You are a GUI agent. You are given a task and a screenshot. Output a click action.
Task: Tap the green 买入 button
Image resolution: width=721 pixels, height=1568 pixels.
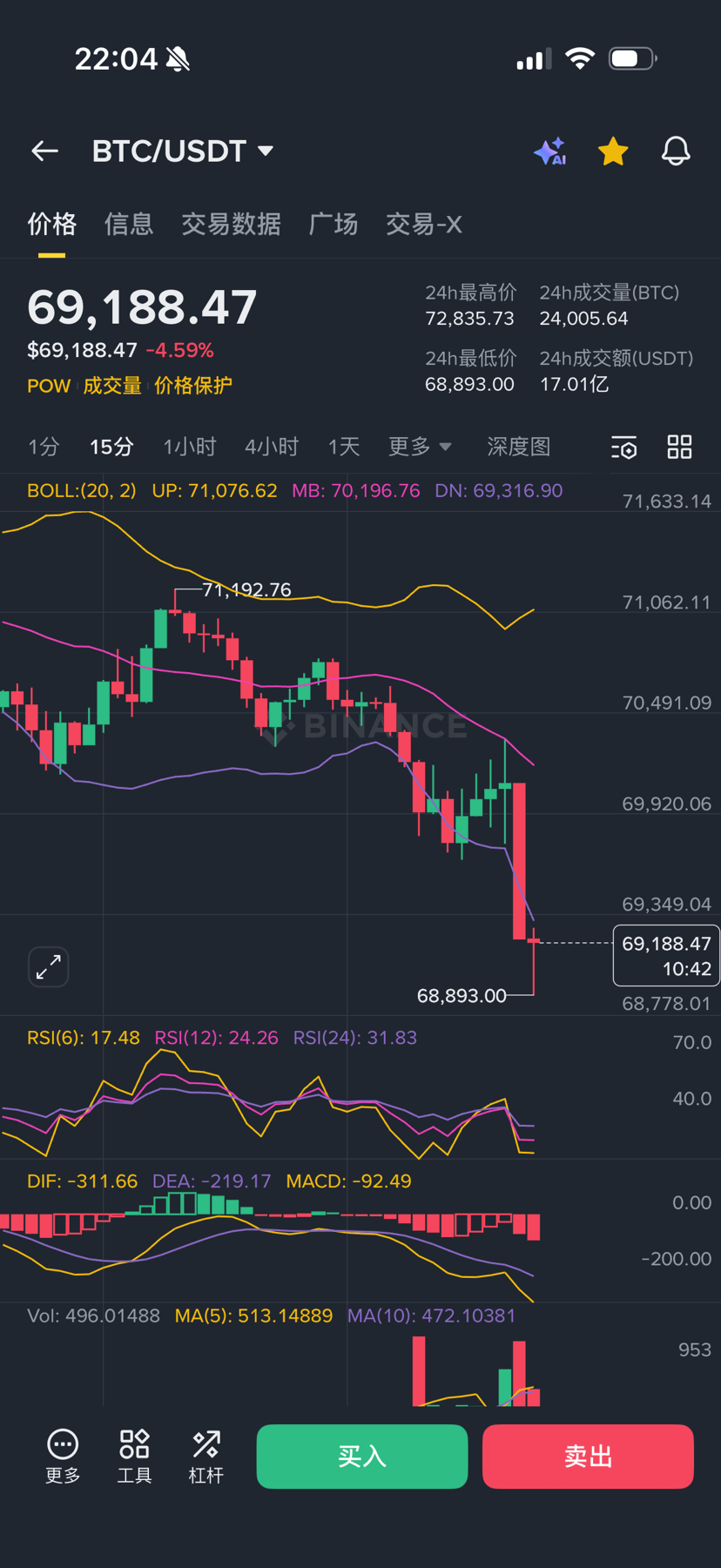362,1456
